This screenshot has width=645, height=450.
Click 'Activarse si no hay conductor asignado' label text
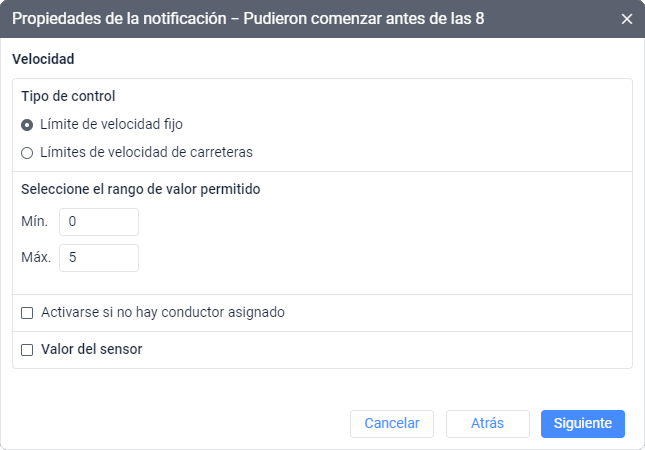163,313
